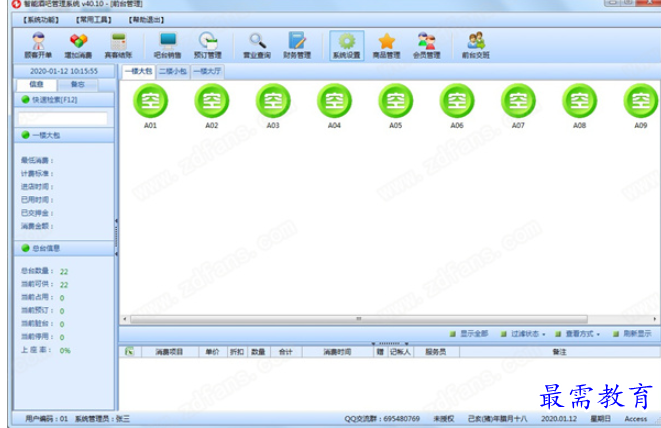Open 宾客结账 guest checkout calculator icon
Screen dimensions: 661x428
click(118, 46)
